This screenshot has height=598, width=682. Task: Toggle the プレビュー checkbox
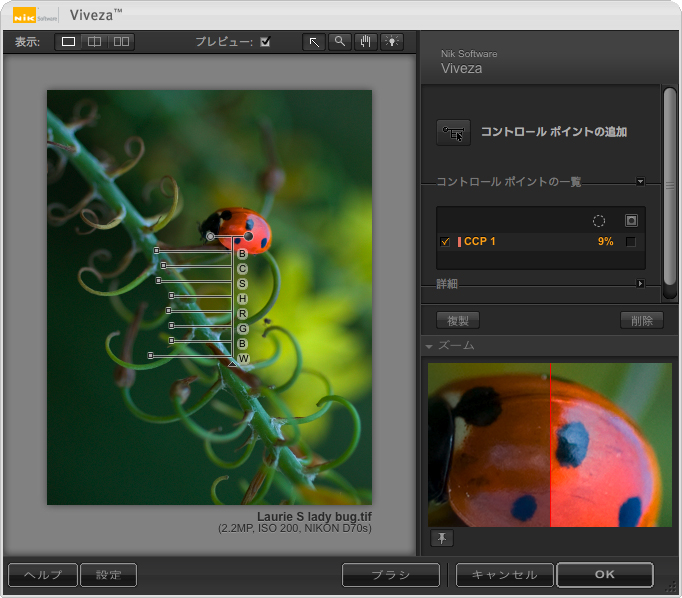tap(265, 42)
